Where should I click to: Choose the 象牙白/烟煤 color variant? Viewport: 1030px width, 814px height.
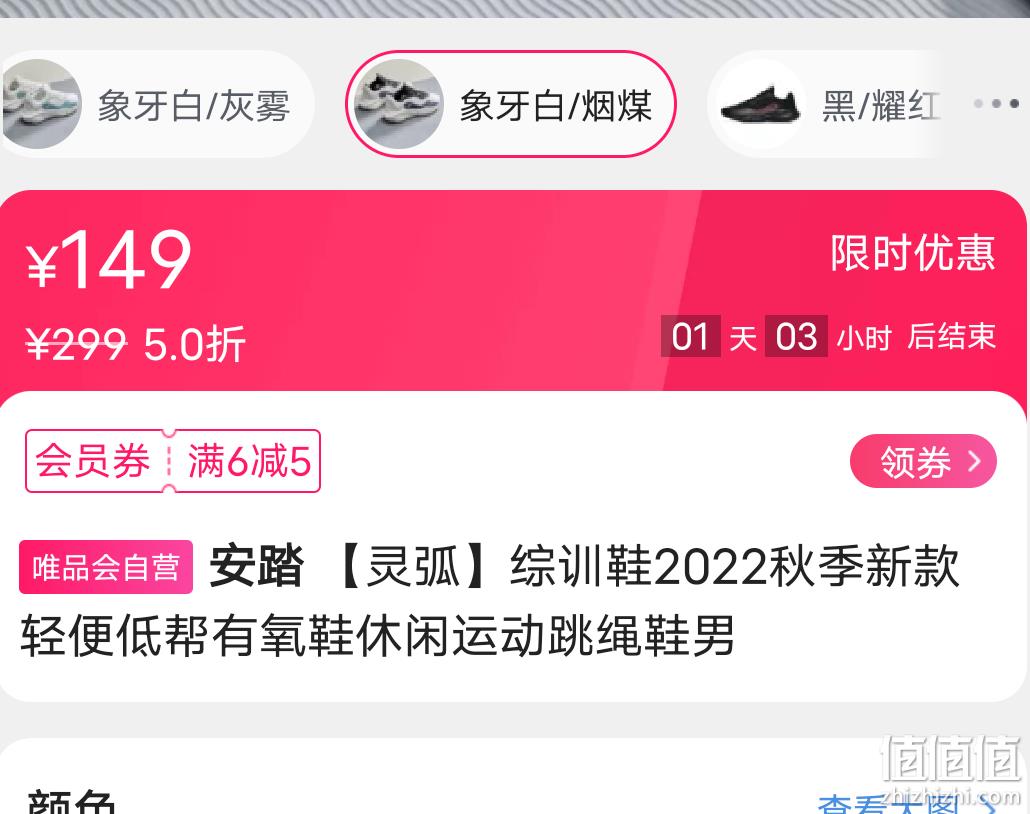(511, 104)
